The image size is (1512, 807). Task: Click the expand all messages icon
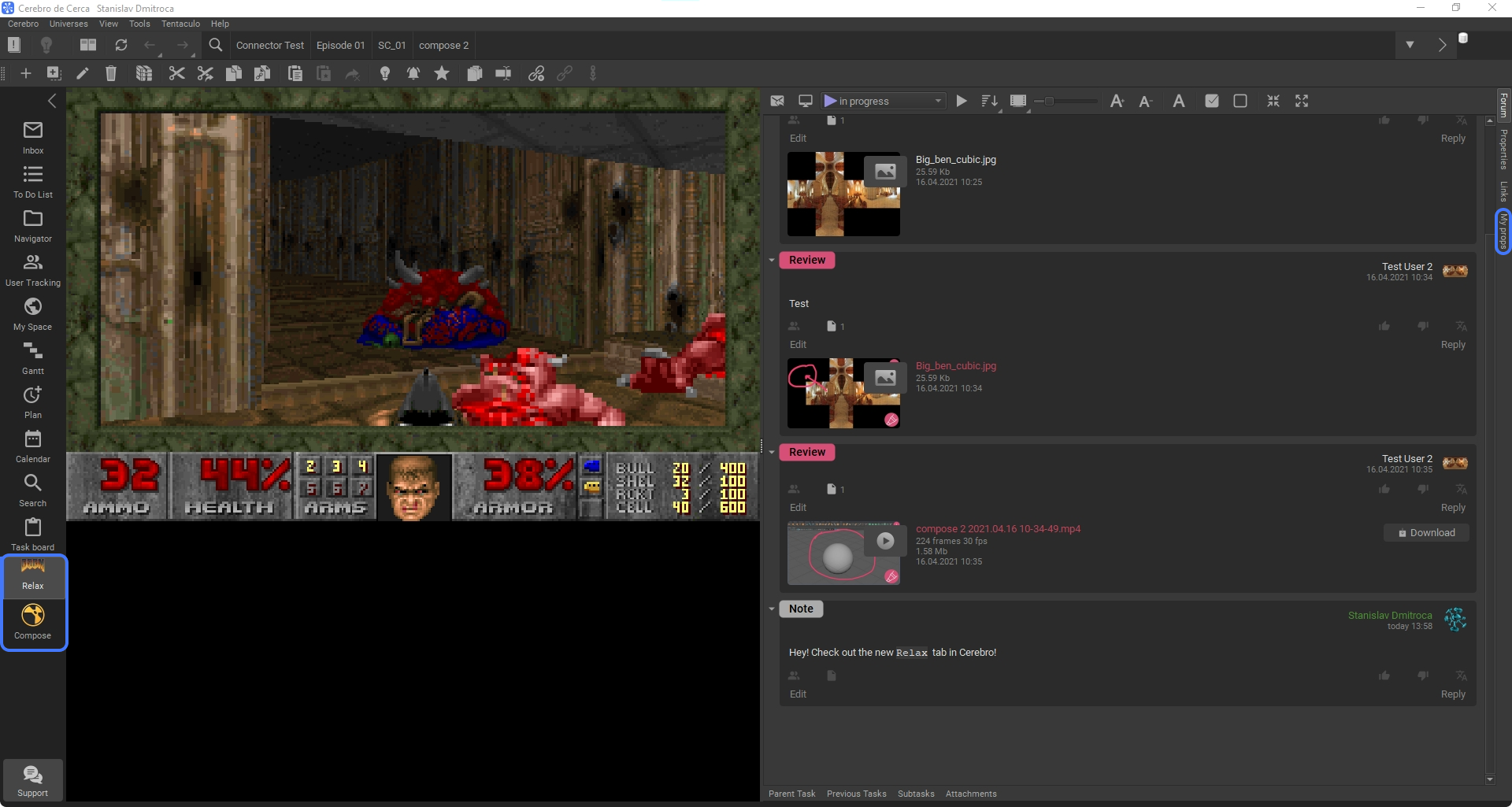pyautogui.click(x=1301, y=101)
